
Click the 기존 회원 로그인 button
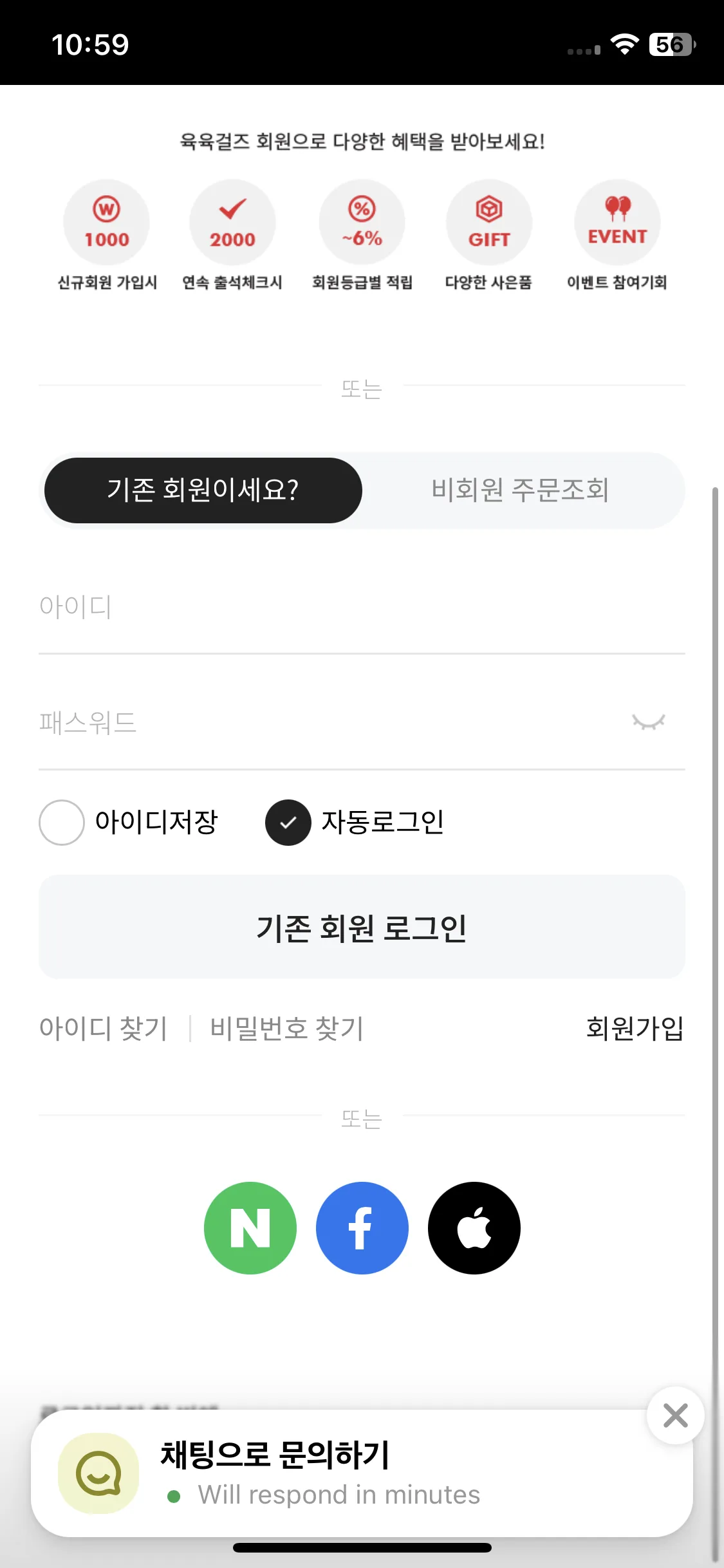(362, 927)
